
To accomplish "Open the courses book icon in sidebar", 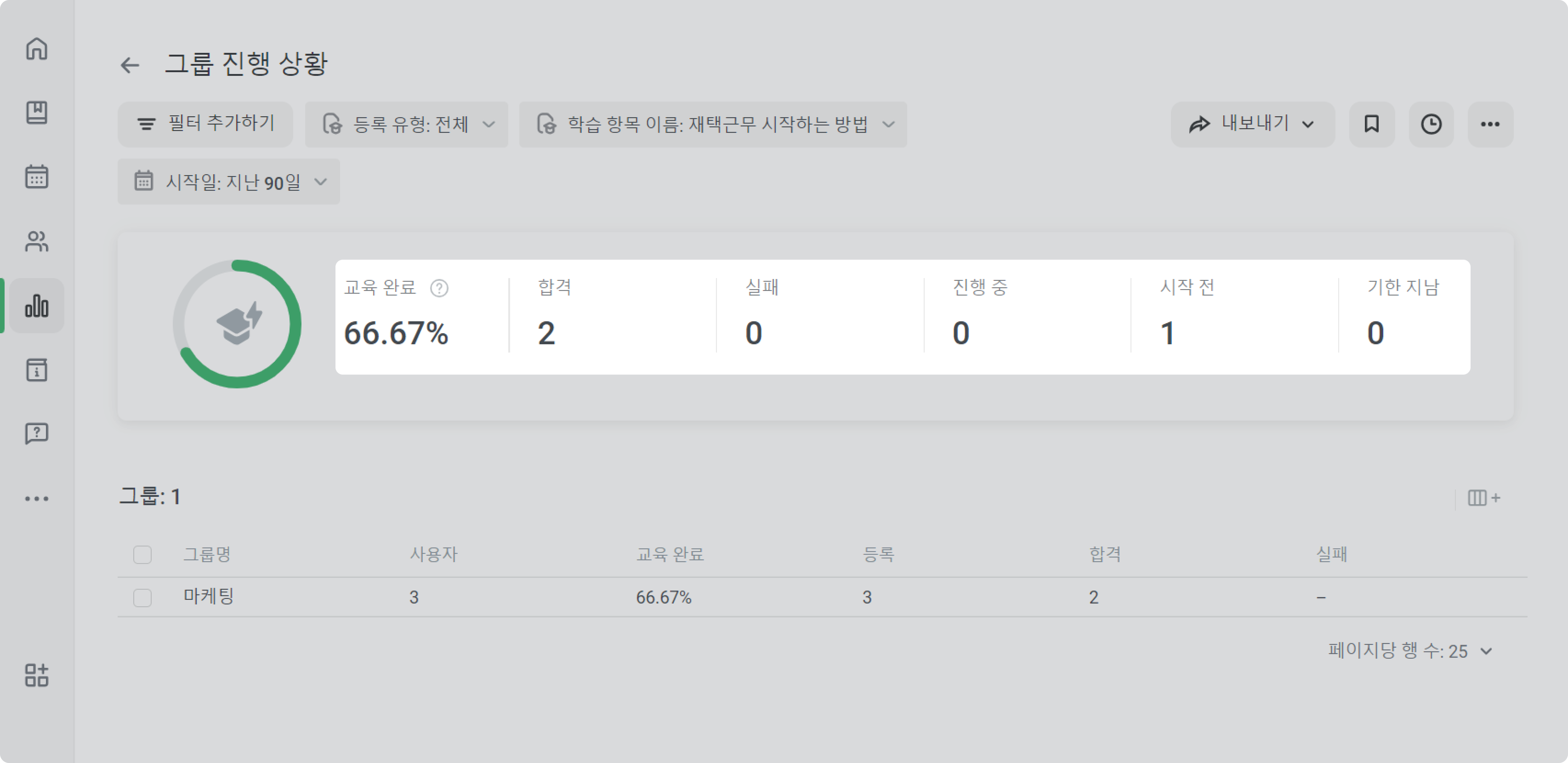I will [x=37, y=113].
